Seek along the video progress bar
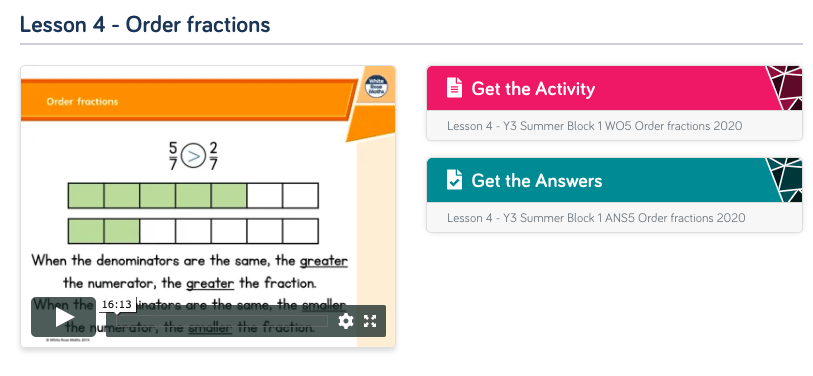The image size is (813, 376). (222, 321)
